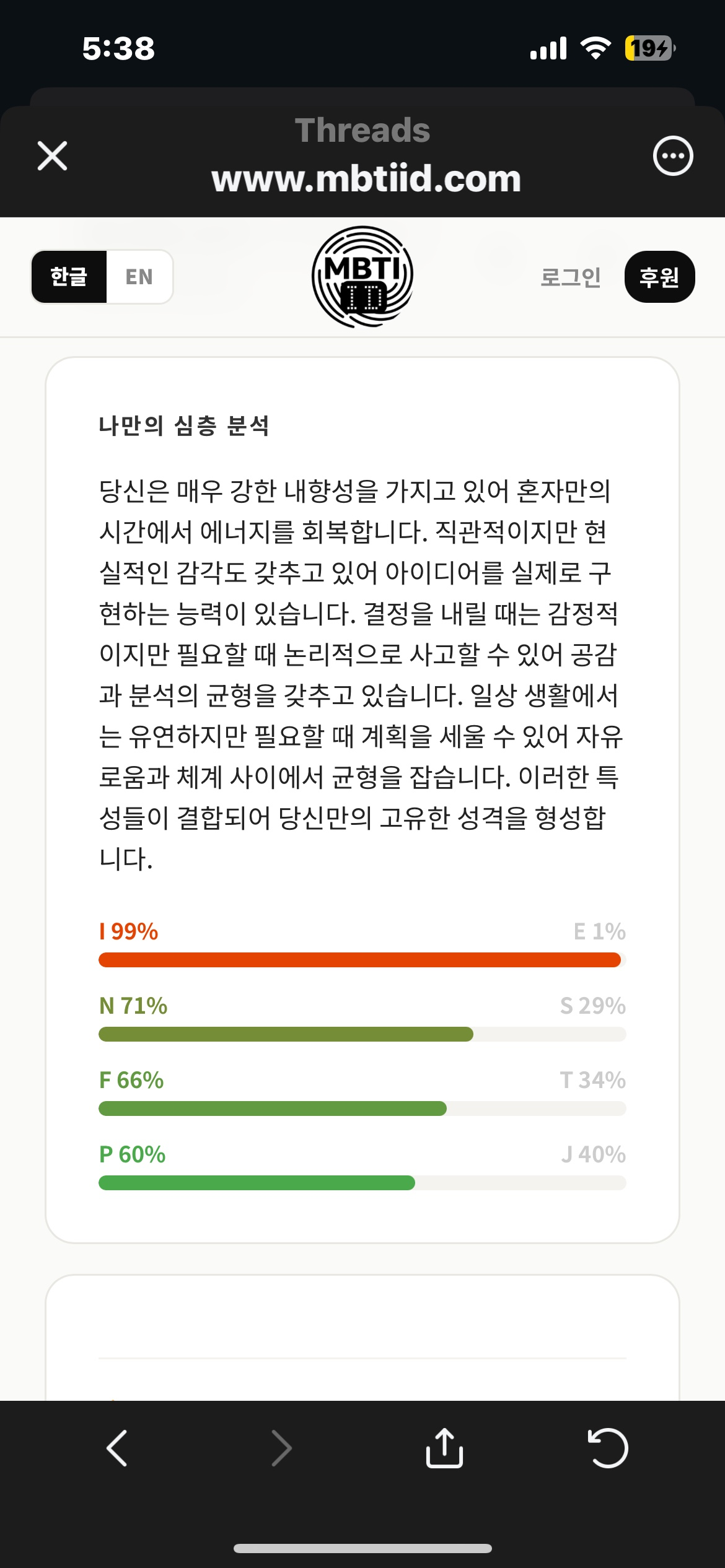Close the in-app browser with X

click(53, 155)
